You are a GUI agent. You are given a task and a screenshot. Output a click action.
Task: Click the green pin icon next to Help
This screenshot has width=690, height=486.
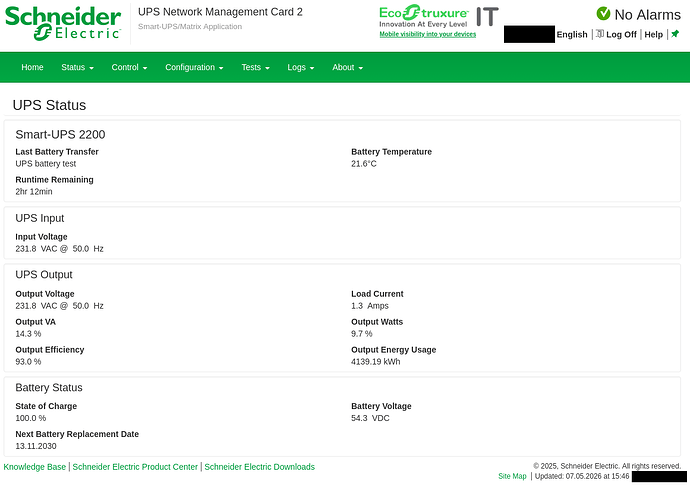click(675, 34)
